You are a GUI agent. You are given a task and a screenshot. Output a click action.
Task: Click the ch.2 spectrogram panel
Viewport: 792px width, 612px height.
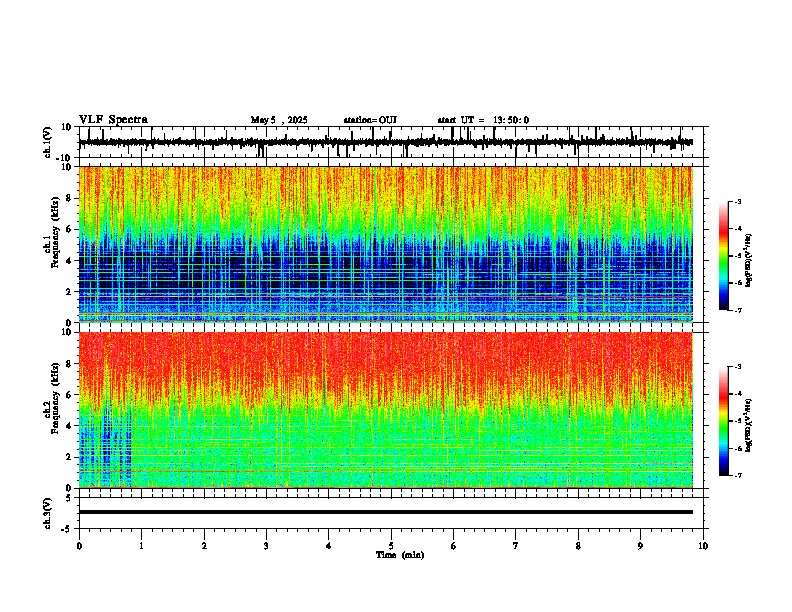tap(386, 410)
